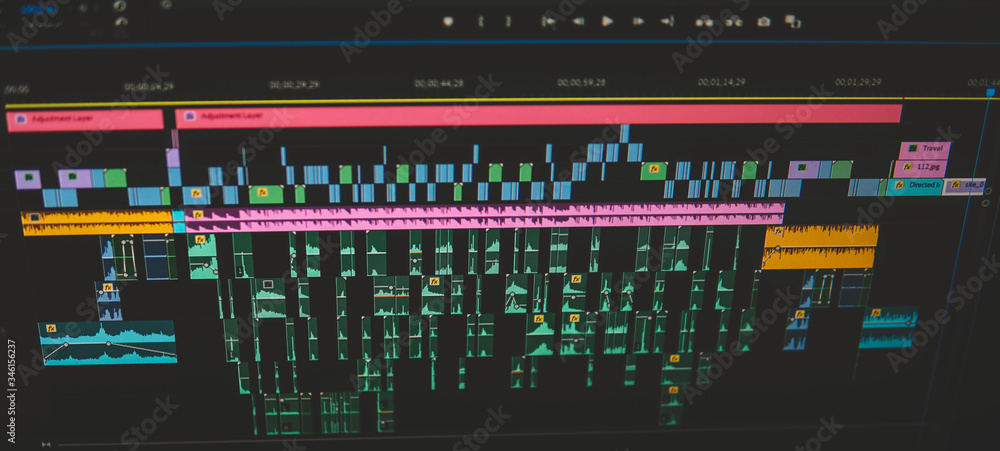Click the fx badge on the Travel clip

click(913, 149)
